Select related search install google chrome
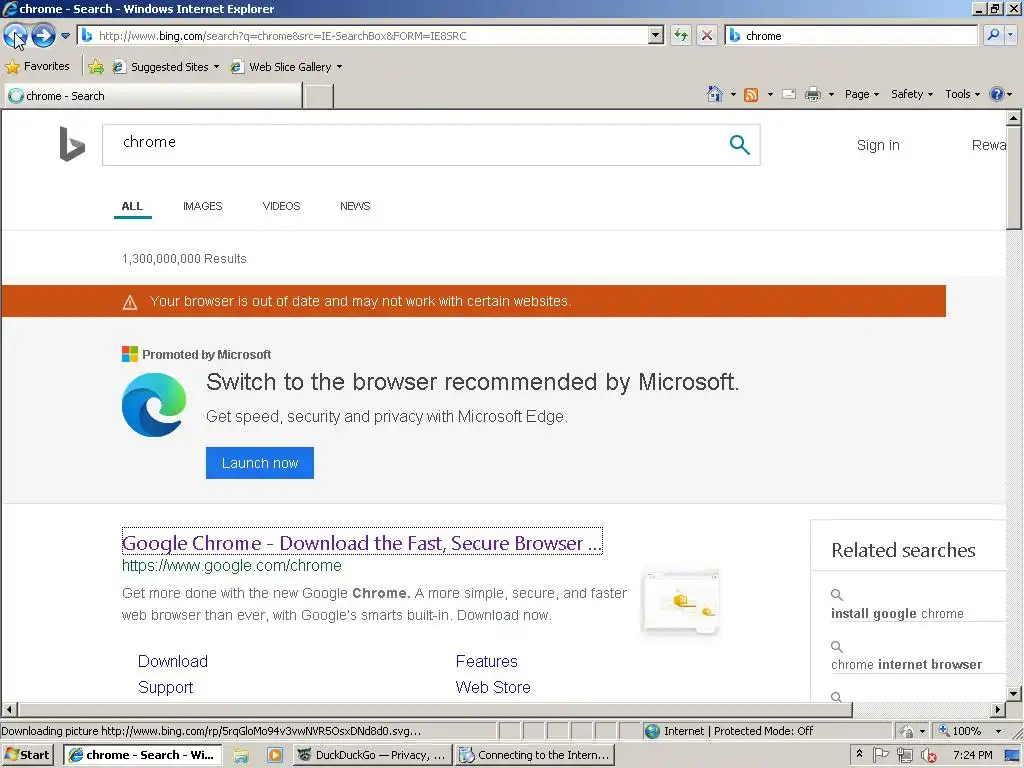 897,613
